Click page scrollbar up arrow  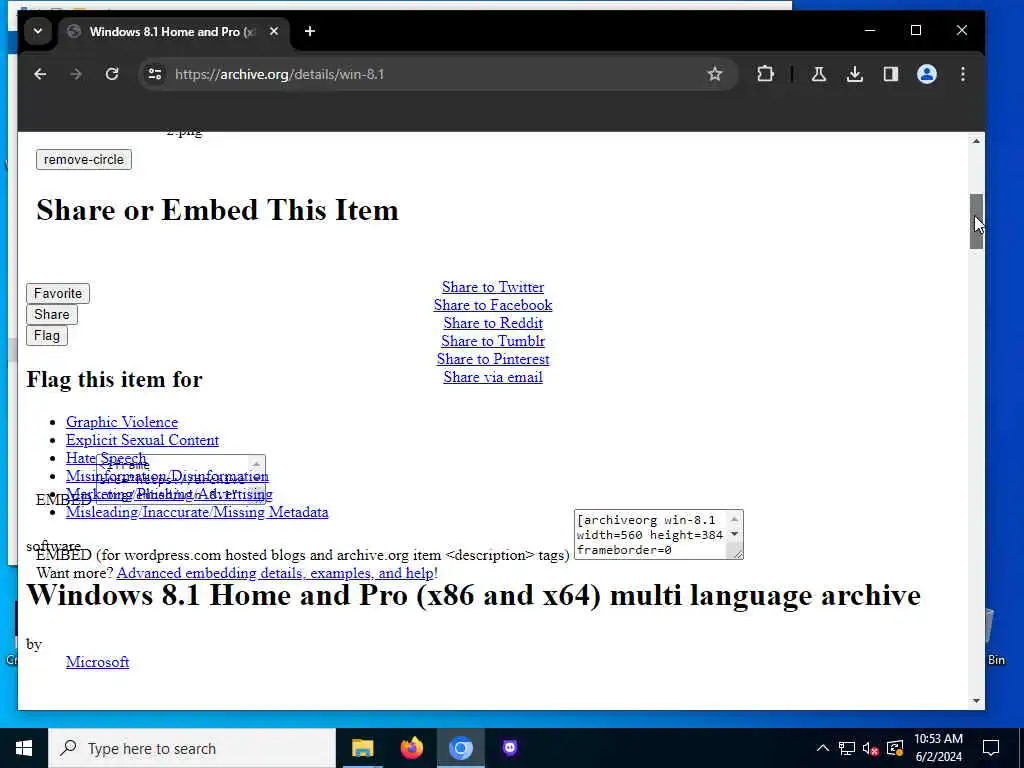pyautogui.click(x=976, y=141)
